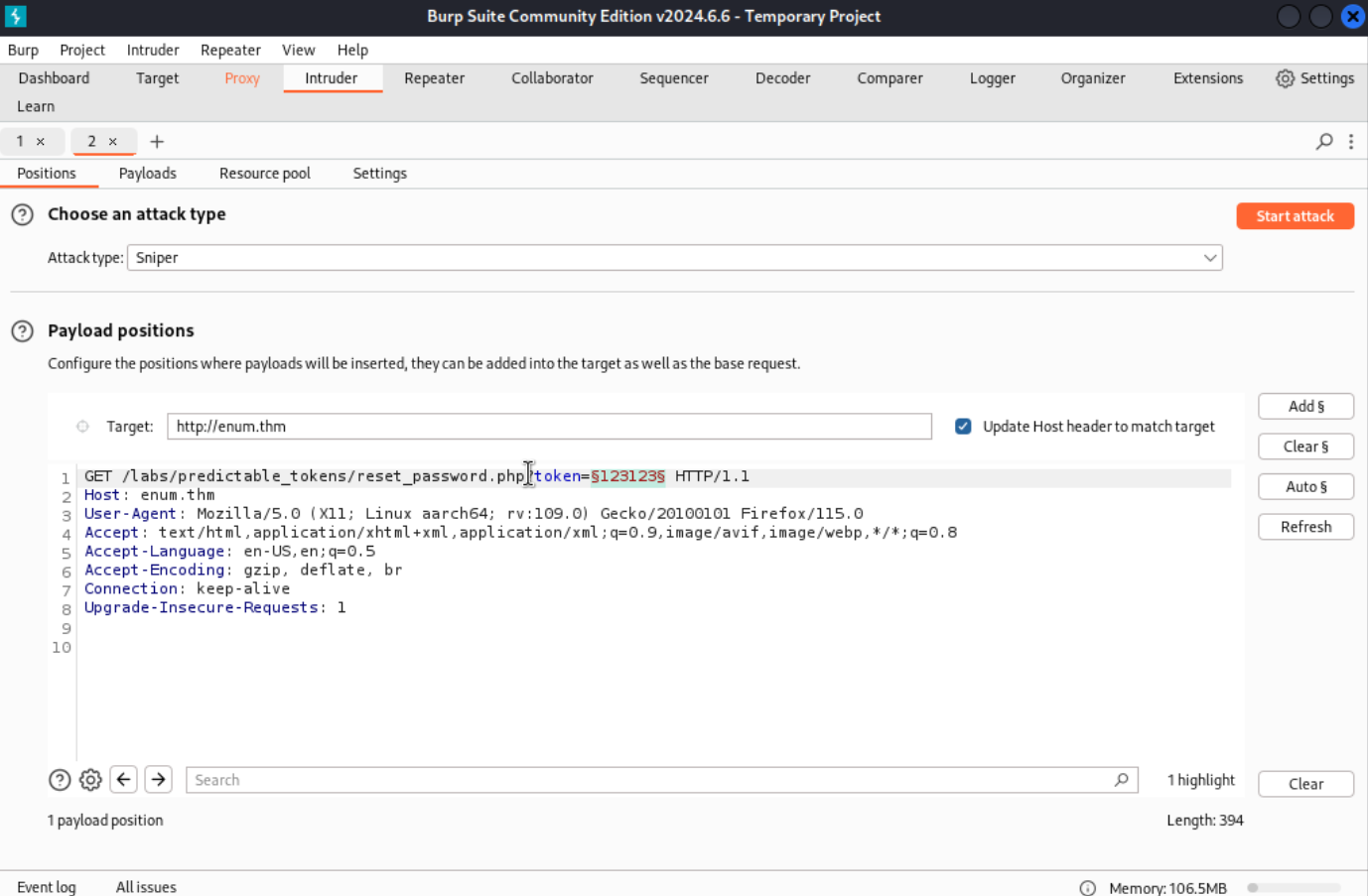Open the Project menu

click(x=82, y=50)
